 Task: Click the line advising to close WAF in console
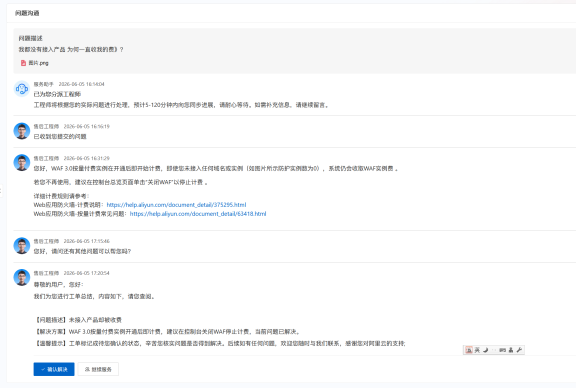(121, 182)
